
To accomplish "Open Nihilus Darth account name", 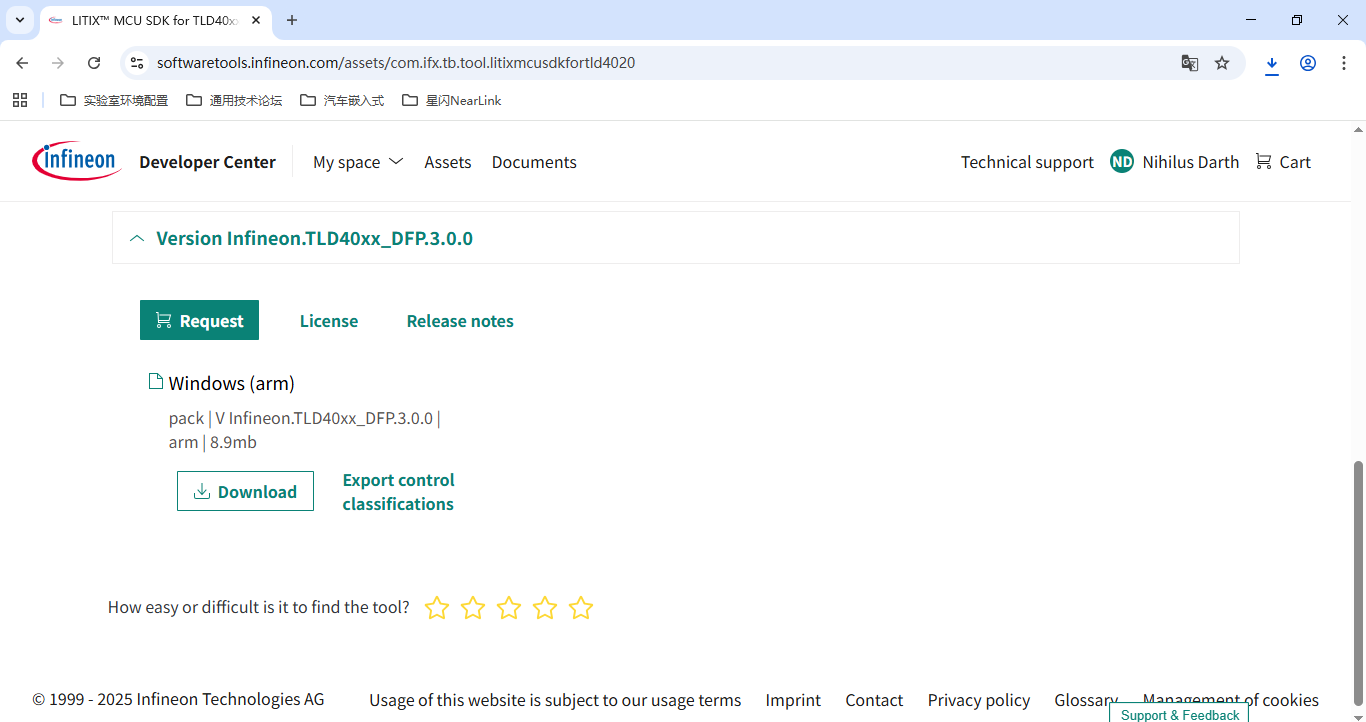I will coord(1191,162).
